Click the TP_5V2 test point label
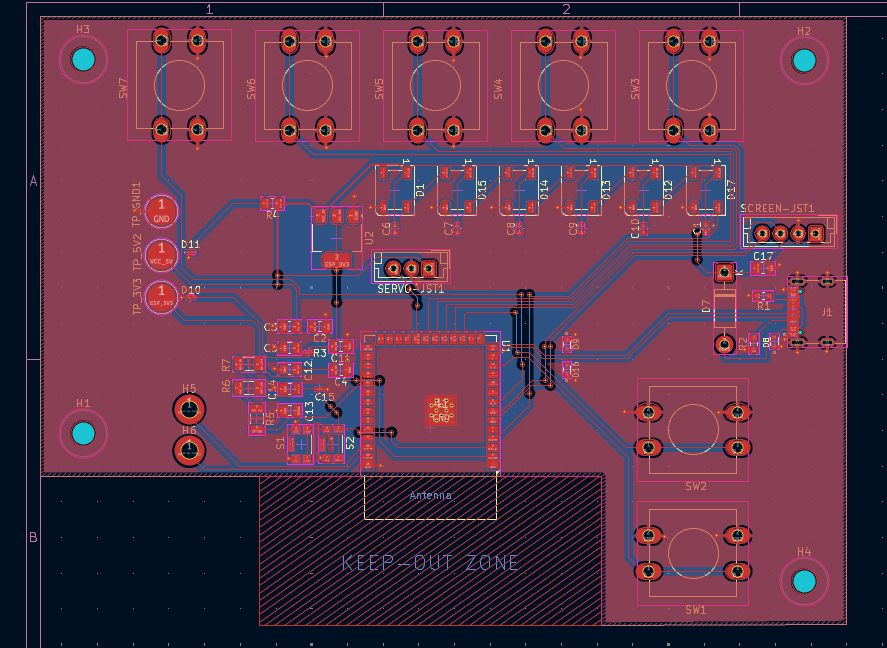 coord(136,252)
